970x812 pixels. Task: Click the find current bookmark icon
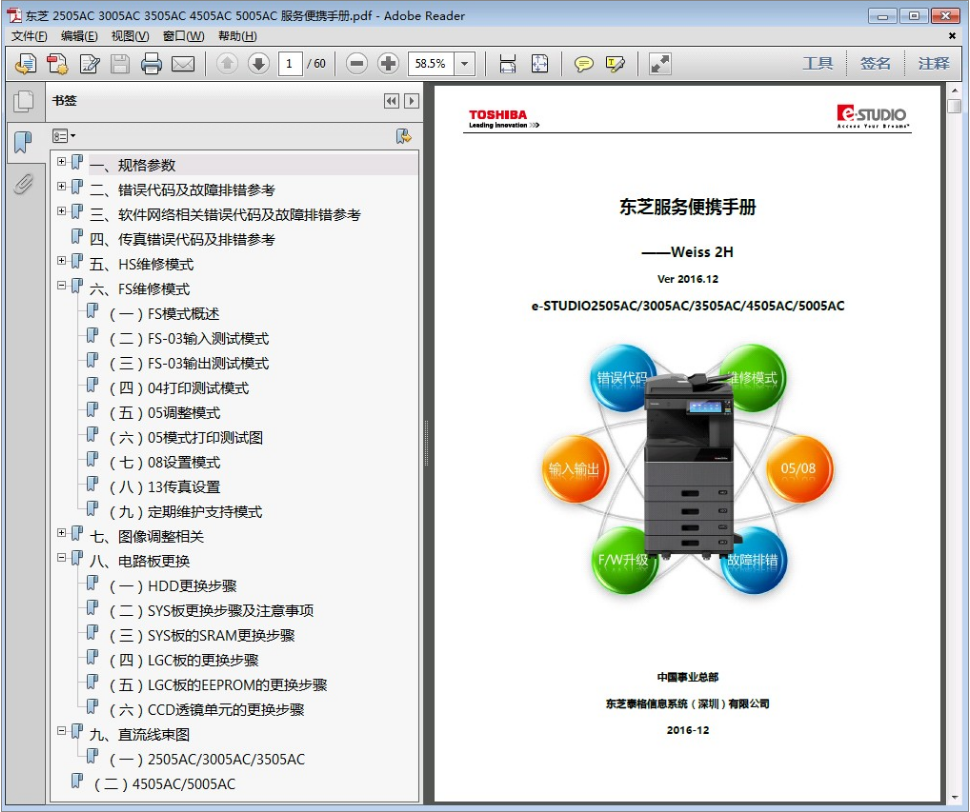[403, 136]
